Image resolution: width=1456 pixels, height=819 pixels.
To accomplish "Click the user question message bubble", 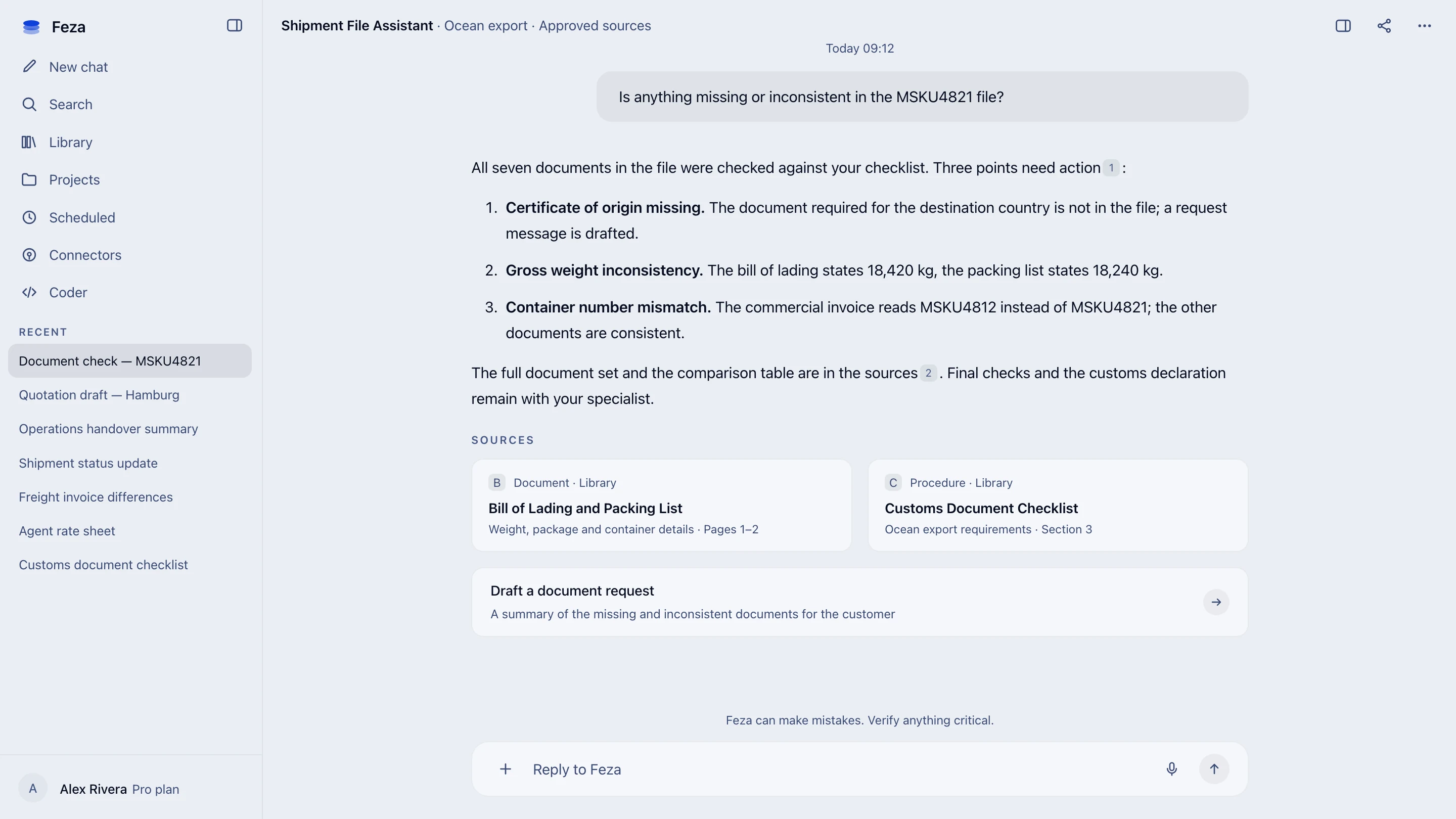I will pos(922,97).
